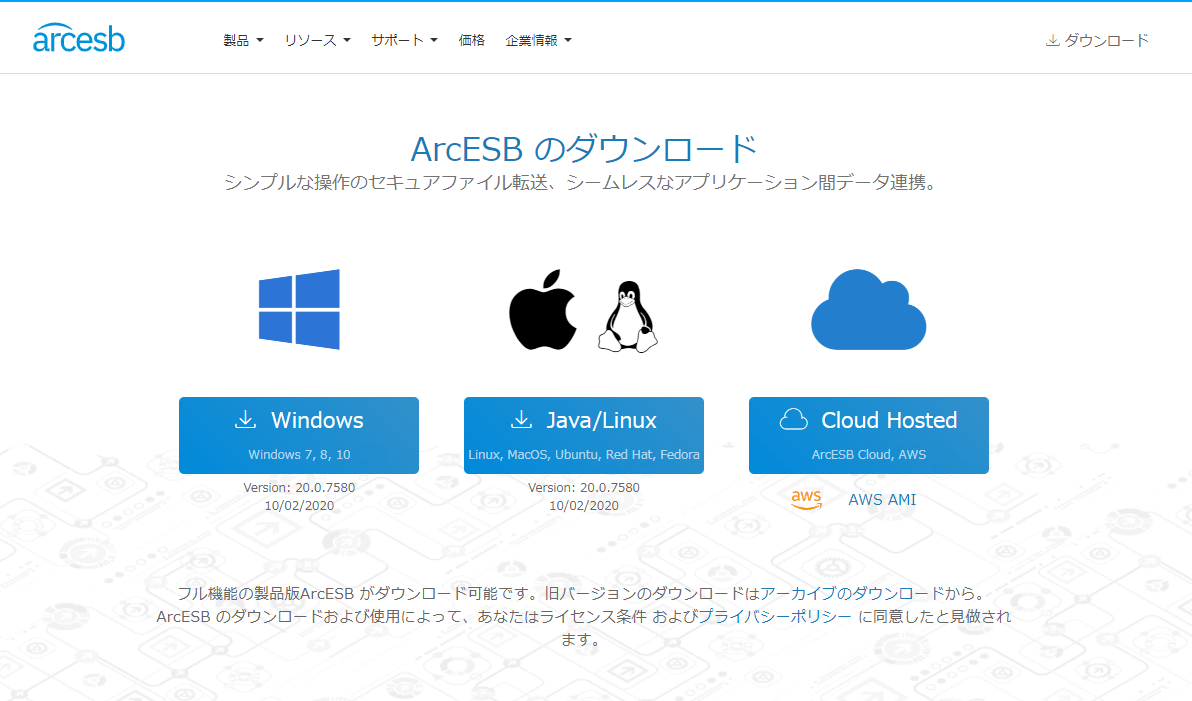Viewport: 1192px width, 701px height.
Task: Choose the Cloud Hosted option
Action: pyautogui.click(x=869, y=435)
